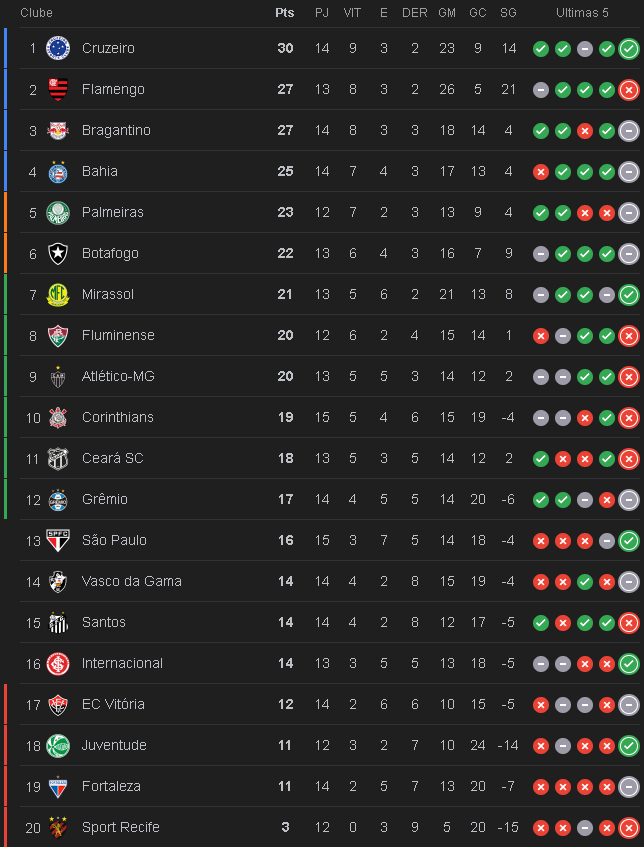Open the Vasco da Gama link
Viewport: 644px width, 847px height.
[x=132, y=581]
